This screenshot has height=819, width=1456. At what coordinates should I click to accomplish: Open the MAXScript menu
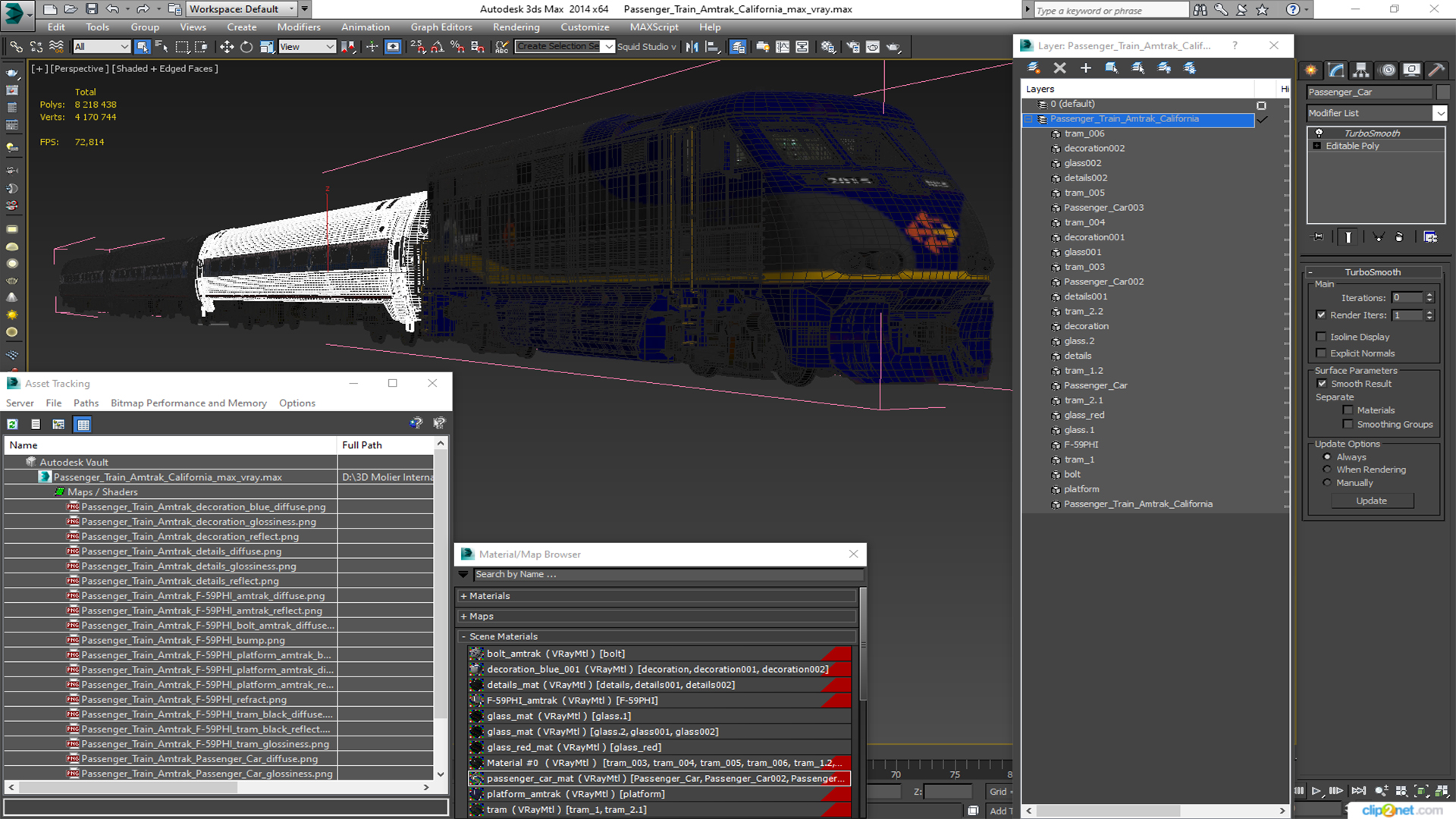coord(654,27)
